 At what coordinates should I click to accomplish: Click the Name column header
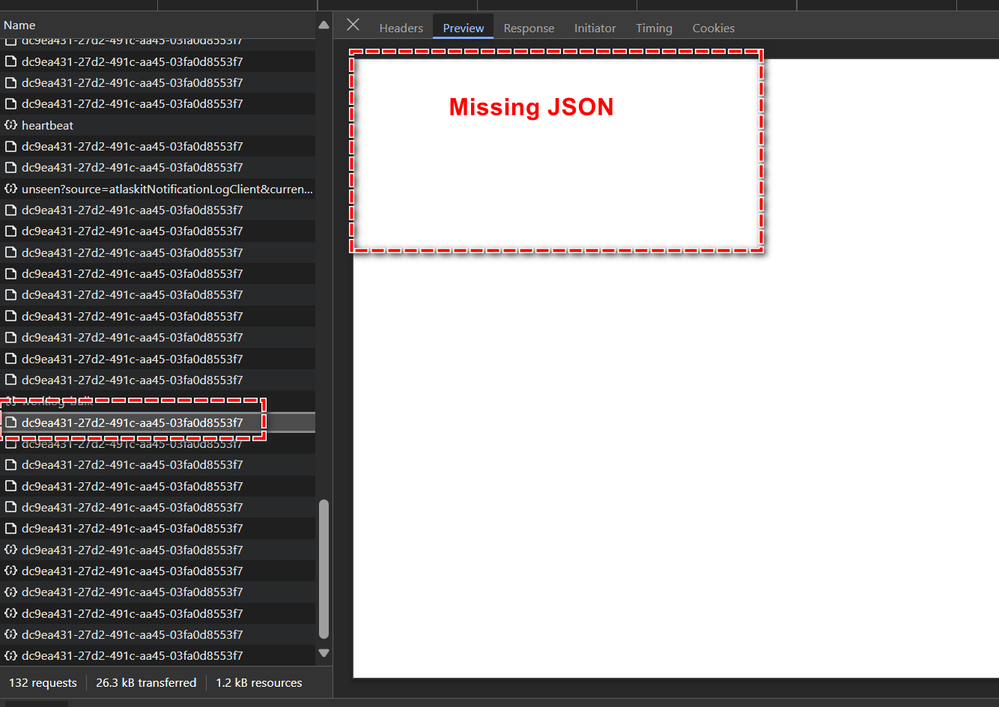(x=20, y=24)
